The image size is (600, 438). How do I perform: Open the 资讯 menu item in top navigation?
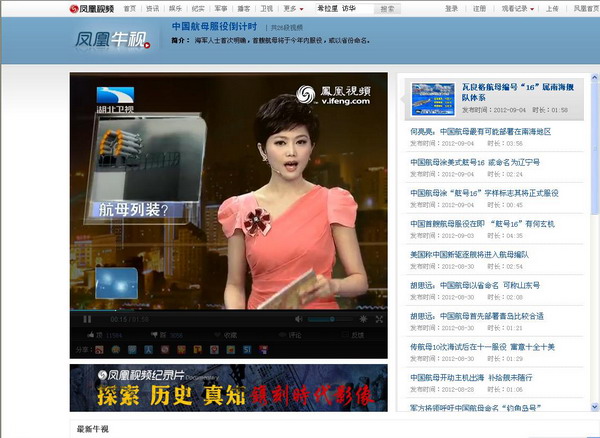(x=152, y=8)
